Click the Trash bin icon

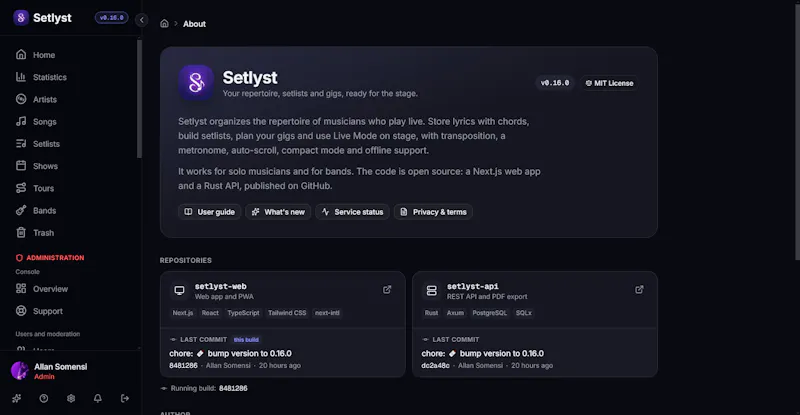click(21, 232)
